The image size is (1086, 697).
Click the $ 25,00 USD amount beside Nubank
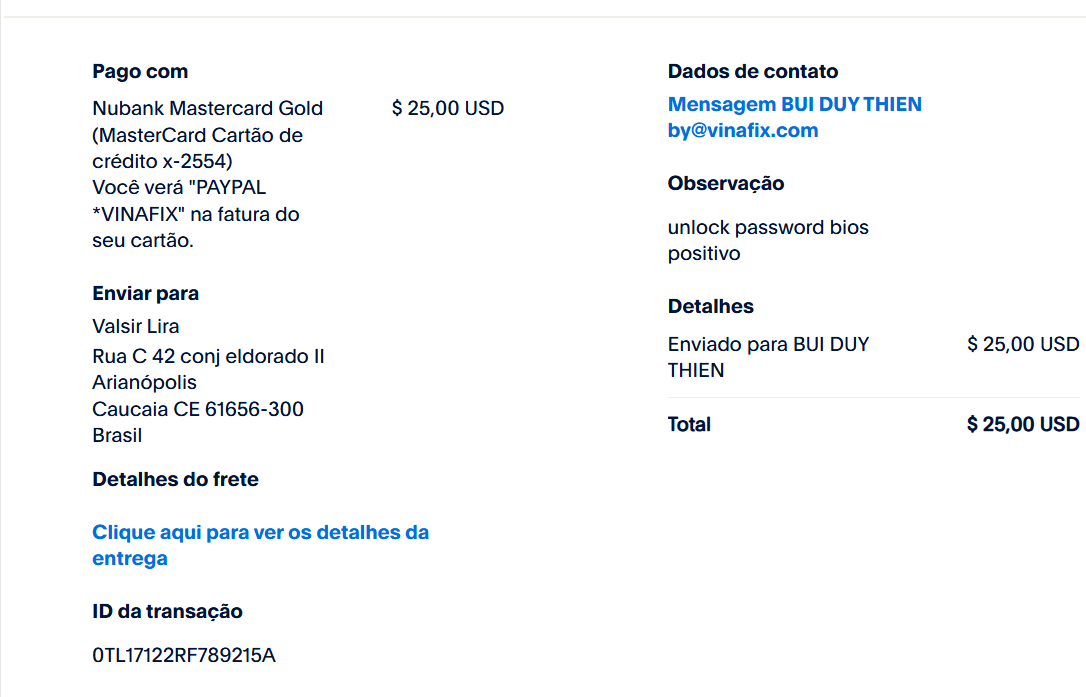point(447,108)
